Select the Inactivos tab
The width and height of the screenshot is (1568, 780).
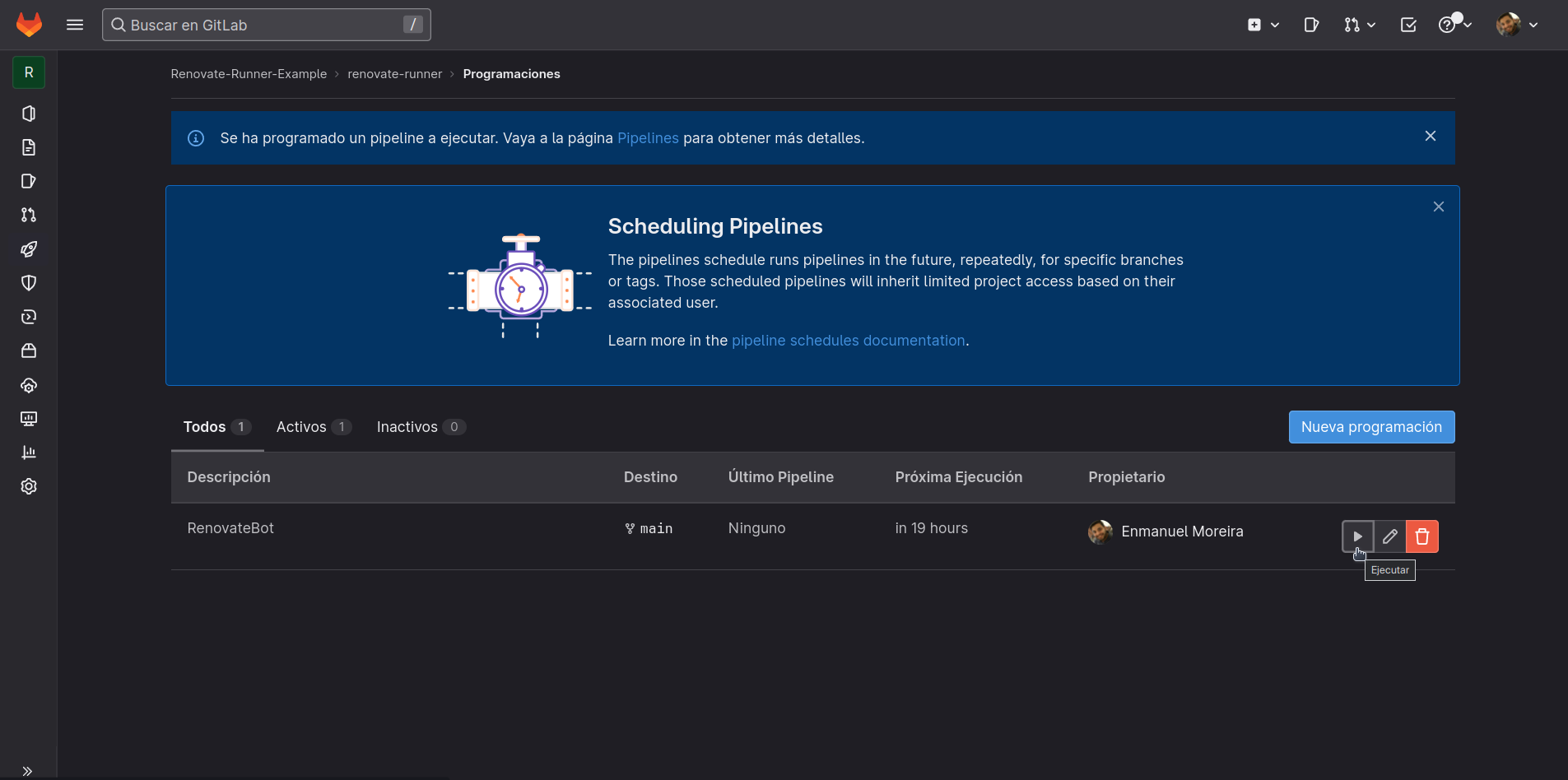tap(421, 427)
